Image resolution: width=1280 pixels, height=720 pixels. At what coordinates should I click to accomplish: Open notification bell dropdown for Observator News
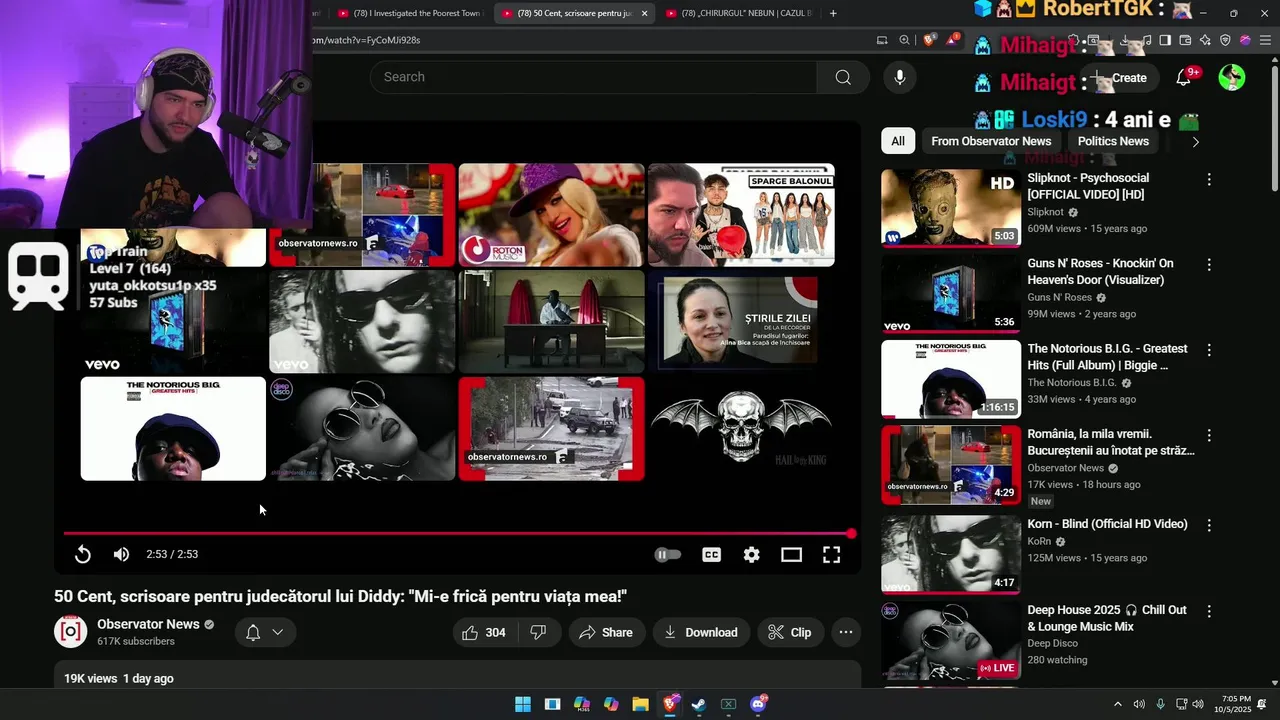click(266, 632)
